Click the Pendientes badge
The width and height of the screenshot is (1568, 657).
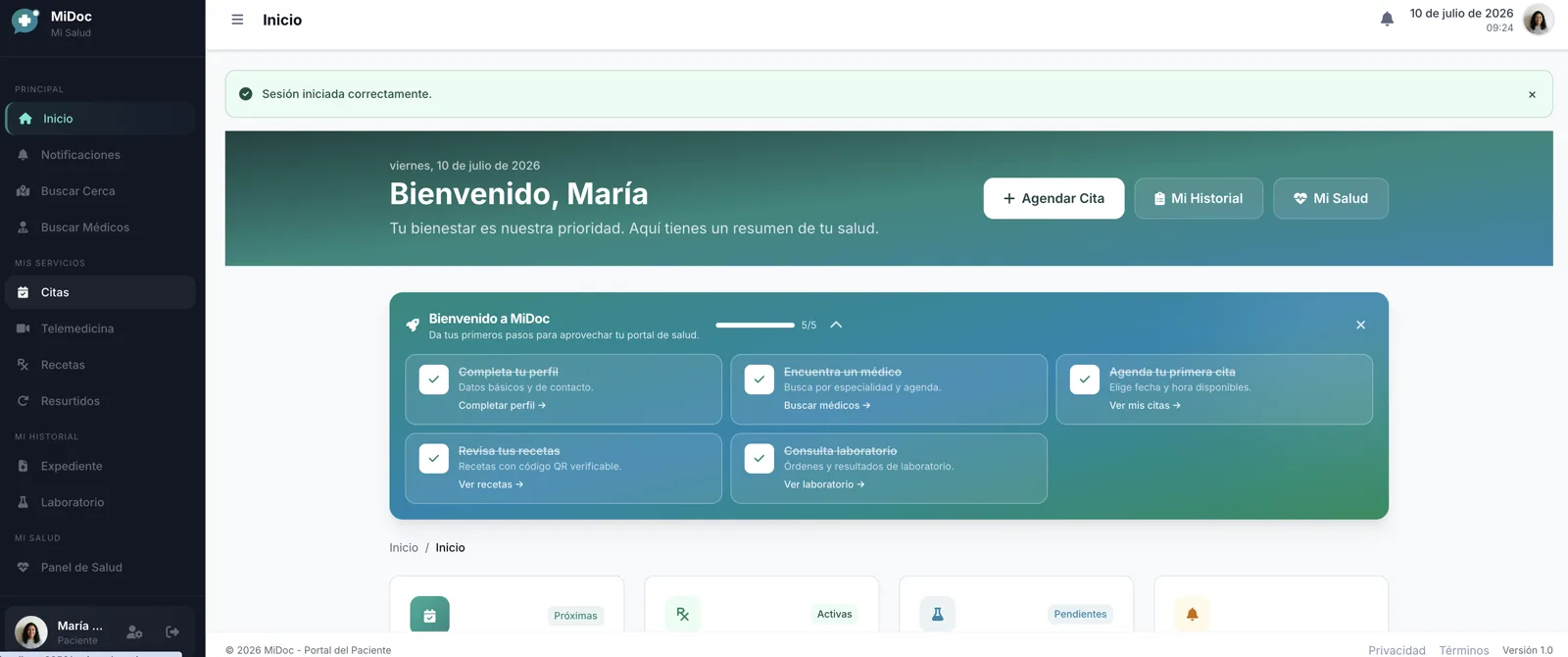(x=1080, y=614)
